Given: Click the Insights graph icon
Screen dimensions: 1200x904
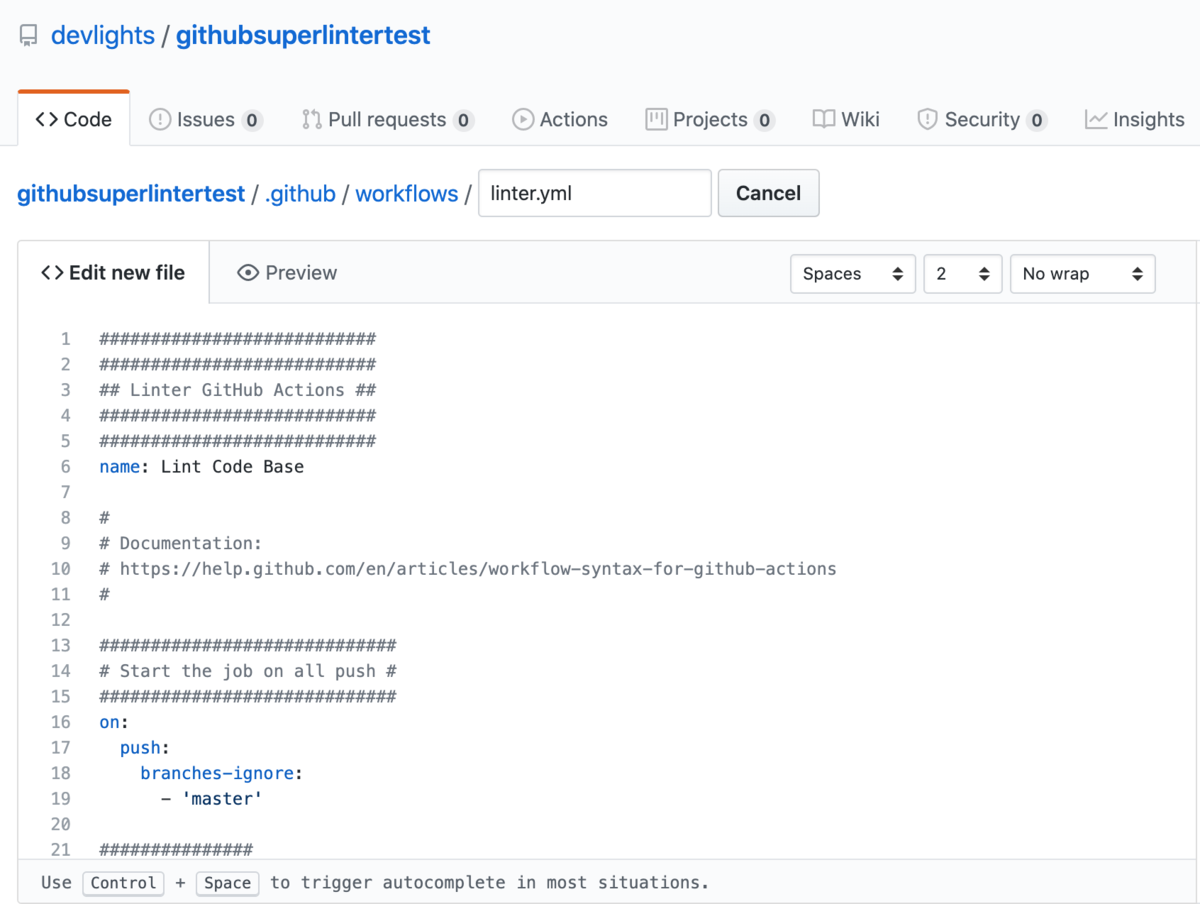Looking at the screenshot, I should pyautogui.click(x=1096, y=120).
